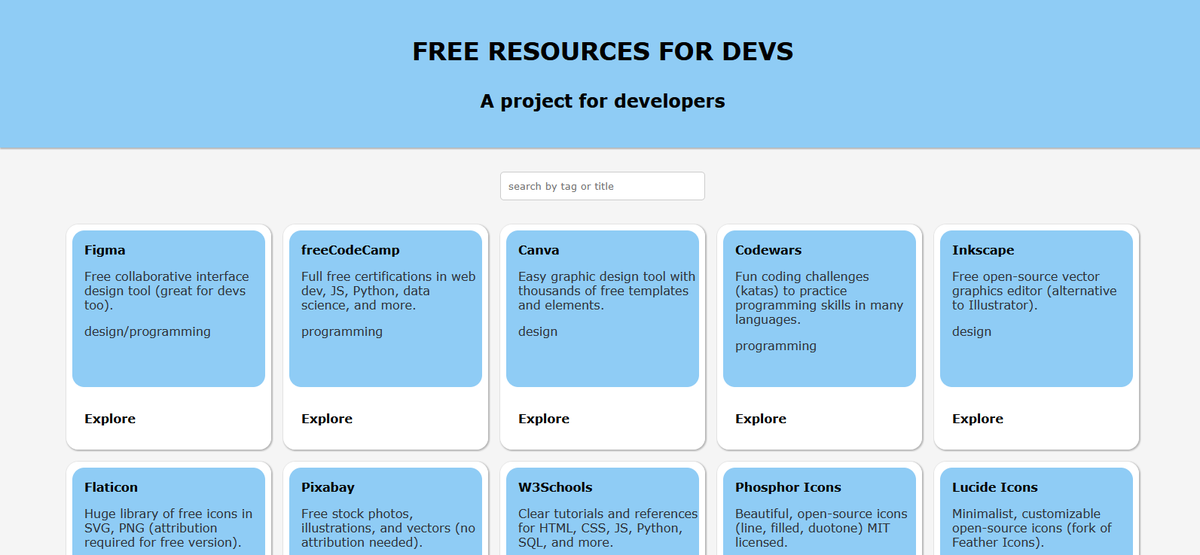
Task: Open Explore link on Figma card
Action: 110,419
